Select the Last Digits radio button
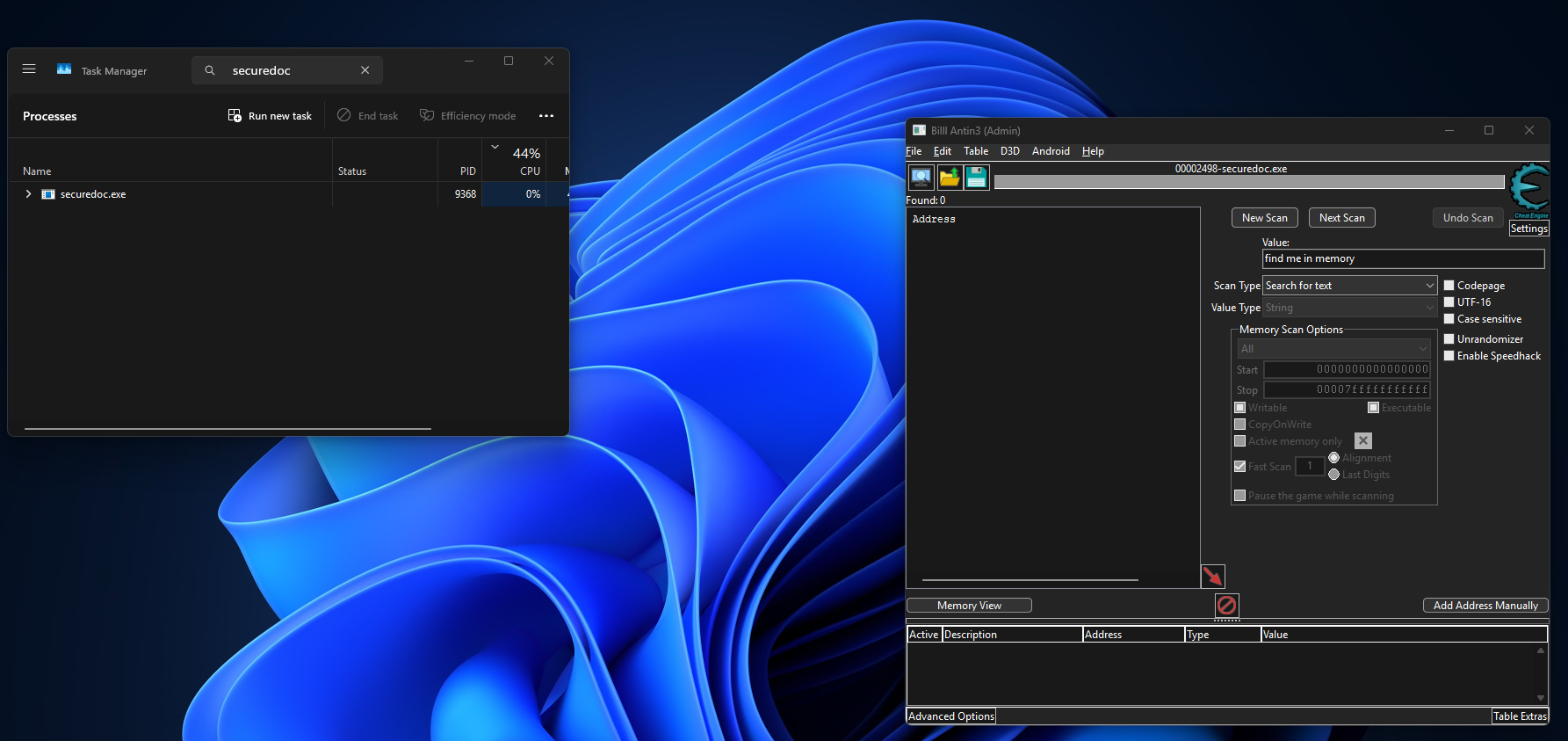The image size is (1568, 741). (1334, 475)
